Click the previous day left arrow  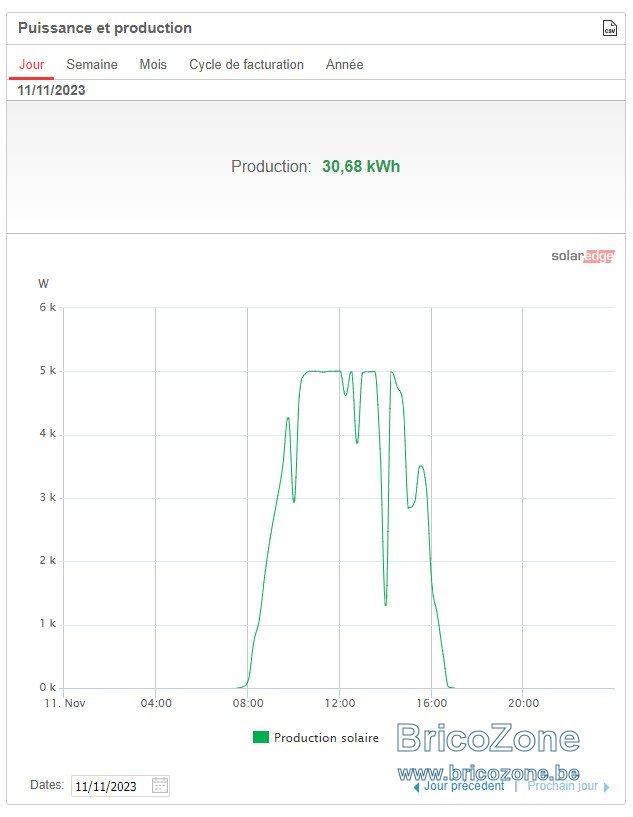[416, 787]
